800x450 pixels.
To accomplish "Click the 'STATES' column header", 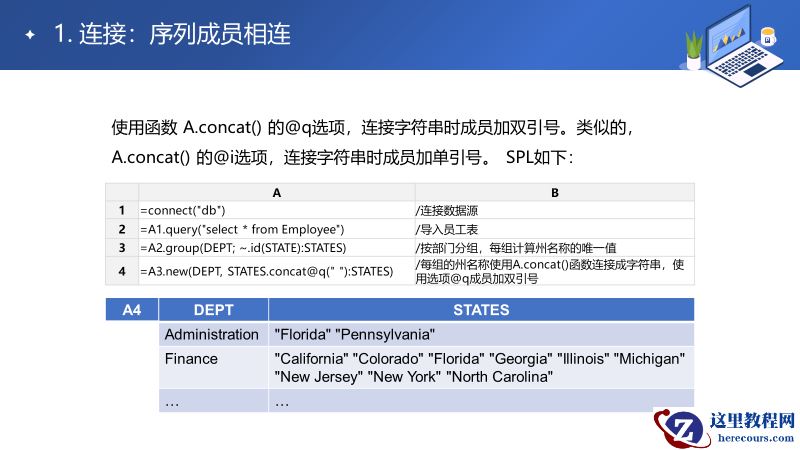I will pyautogui.click(x=481, y=310).
